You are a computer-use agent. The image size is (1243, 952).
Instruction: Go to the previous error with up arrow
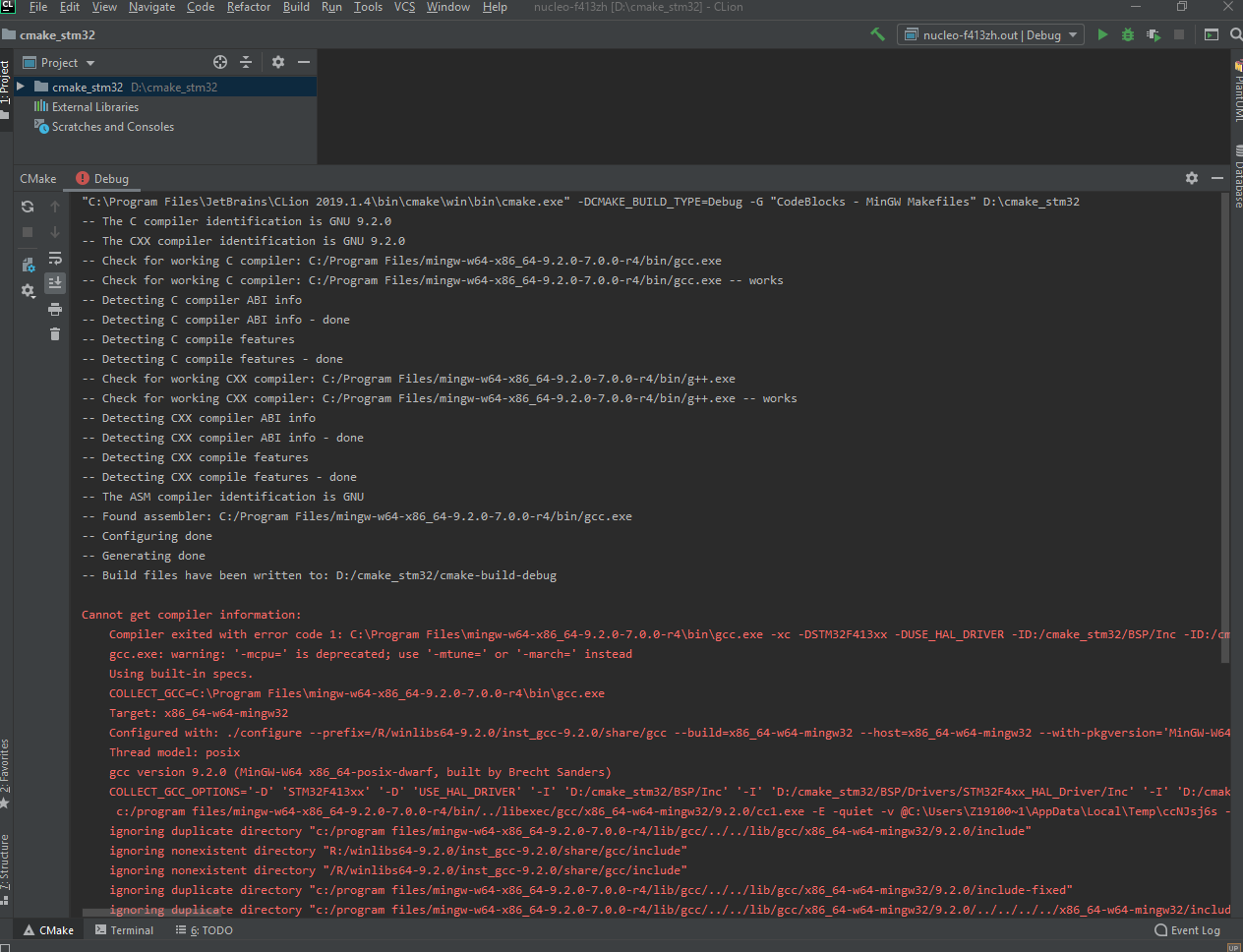coord(55,207)
